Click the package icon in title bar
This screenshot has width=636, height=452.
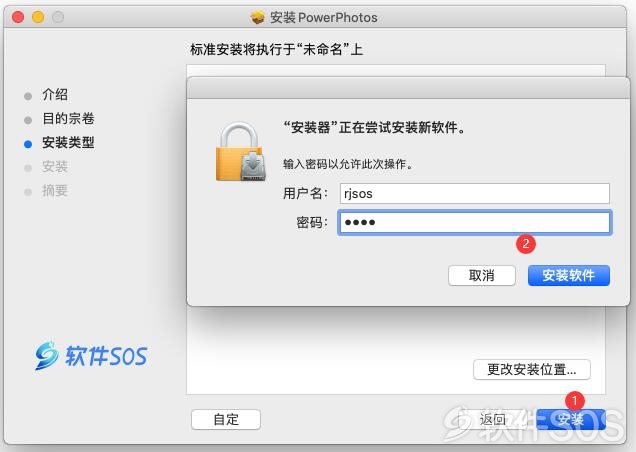click(x=258, y=17)
